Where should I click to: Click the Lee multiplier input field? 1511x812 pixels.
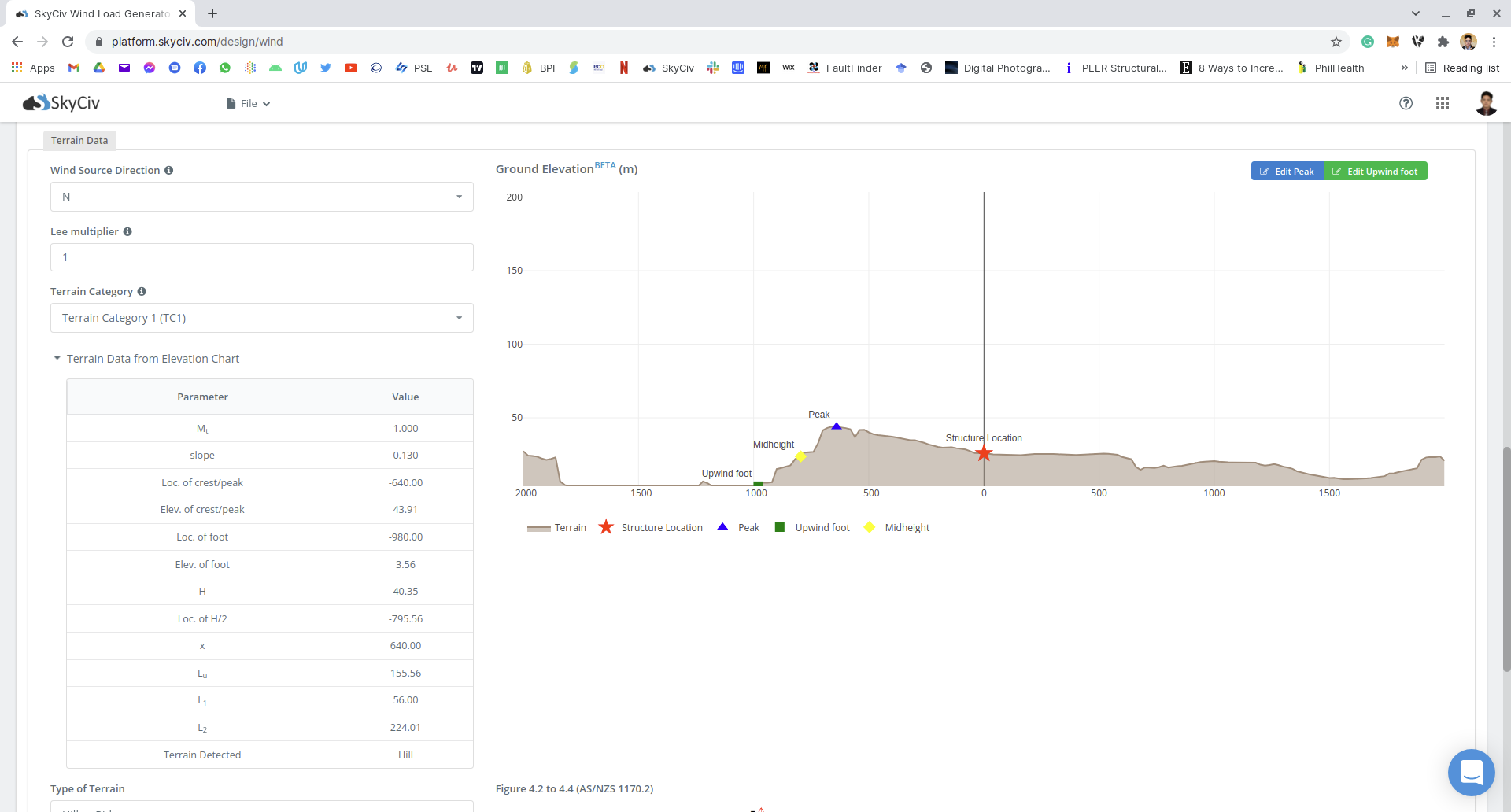[261, 257]
